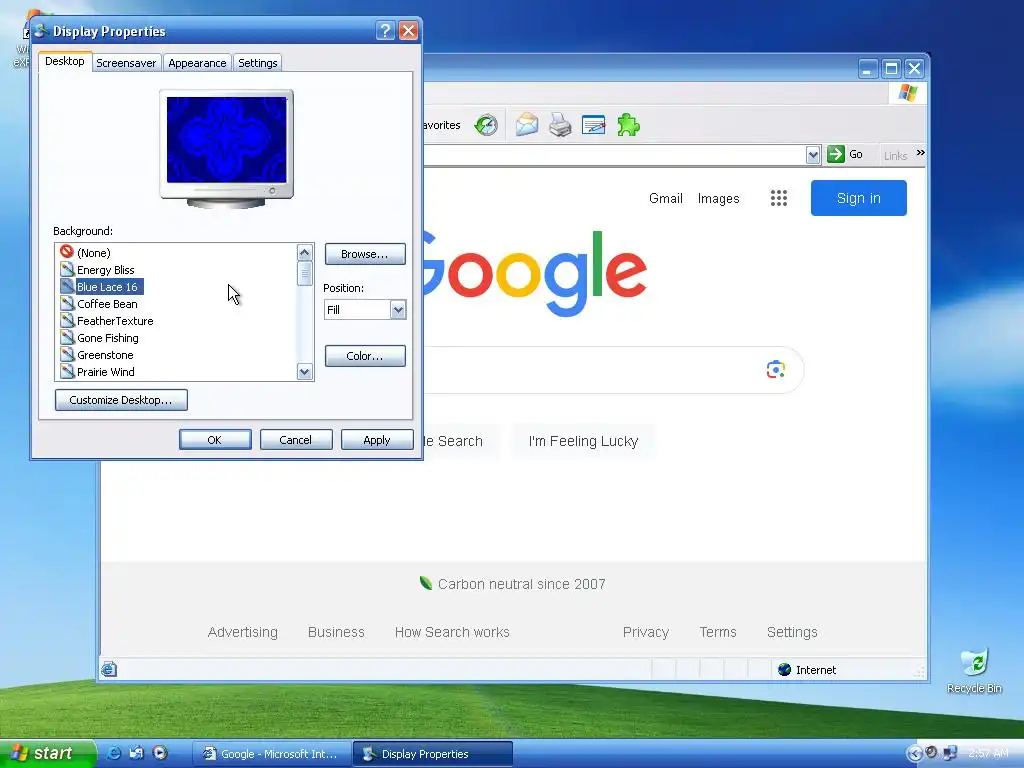Select Blue Lace 16 background
Screen dimensions: 1024x768
[107, 287]
